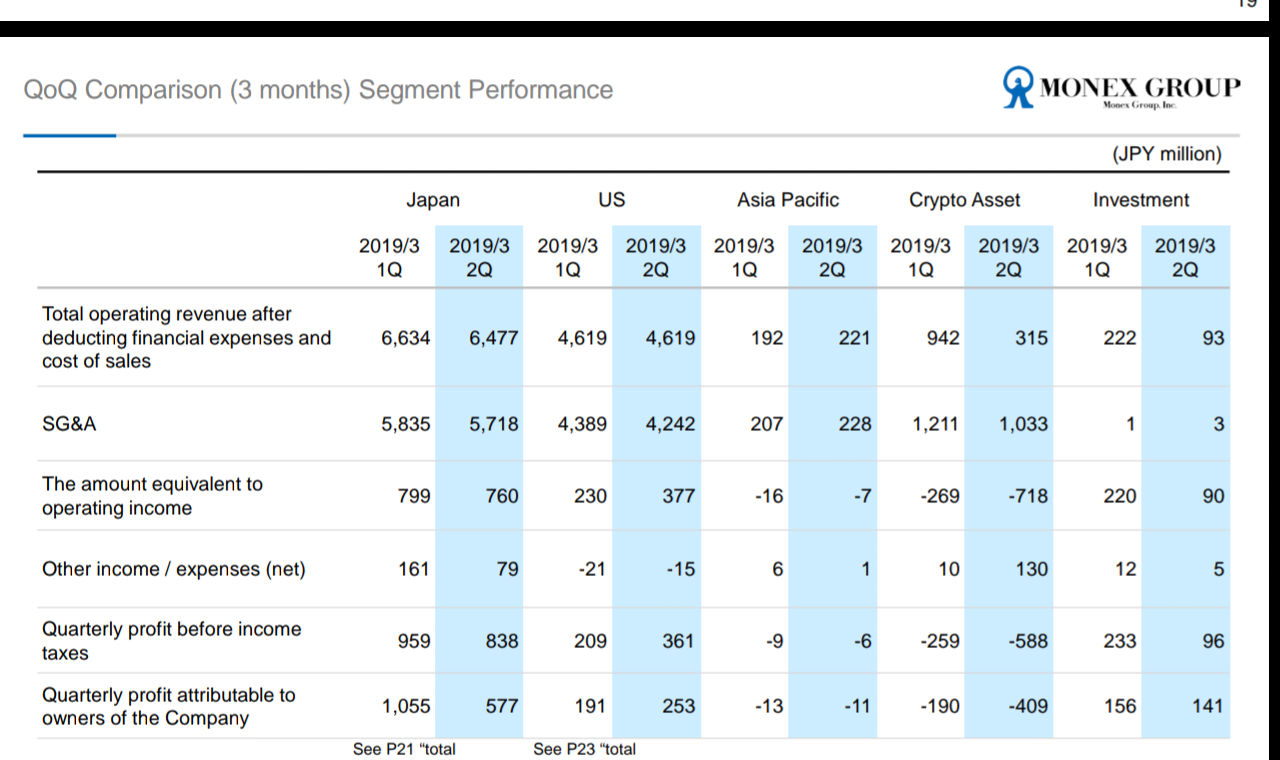Click Japan 1Q operating income equivalent 799
The image size is (1280, 760).
point(414,496)
